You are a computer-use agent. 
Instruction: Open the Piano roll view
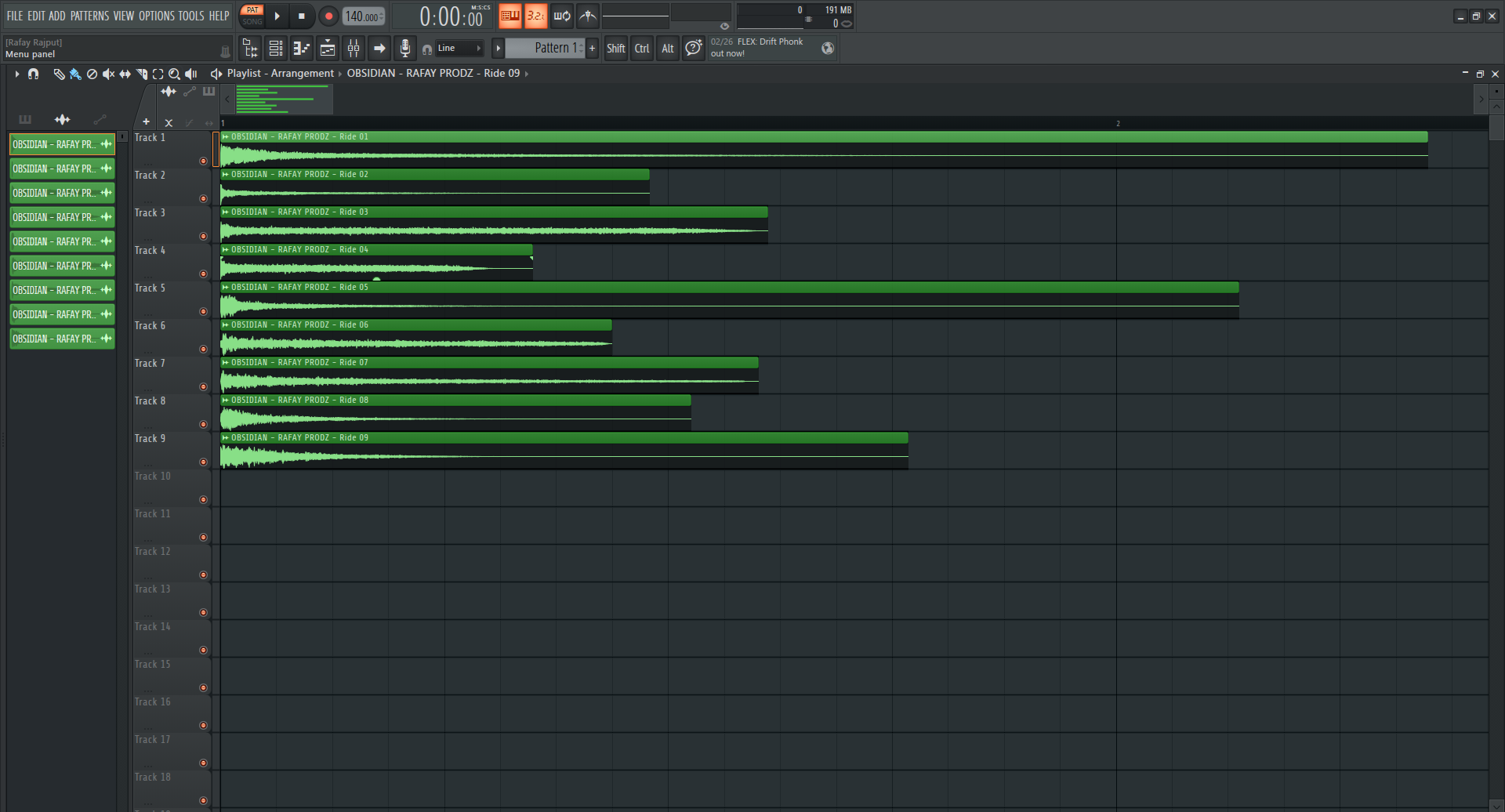pyautogui.click(x=302, y=49)
